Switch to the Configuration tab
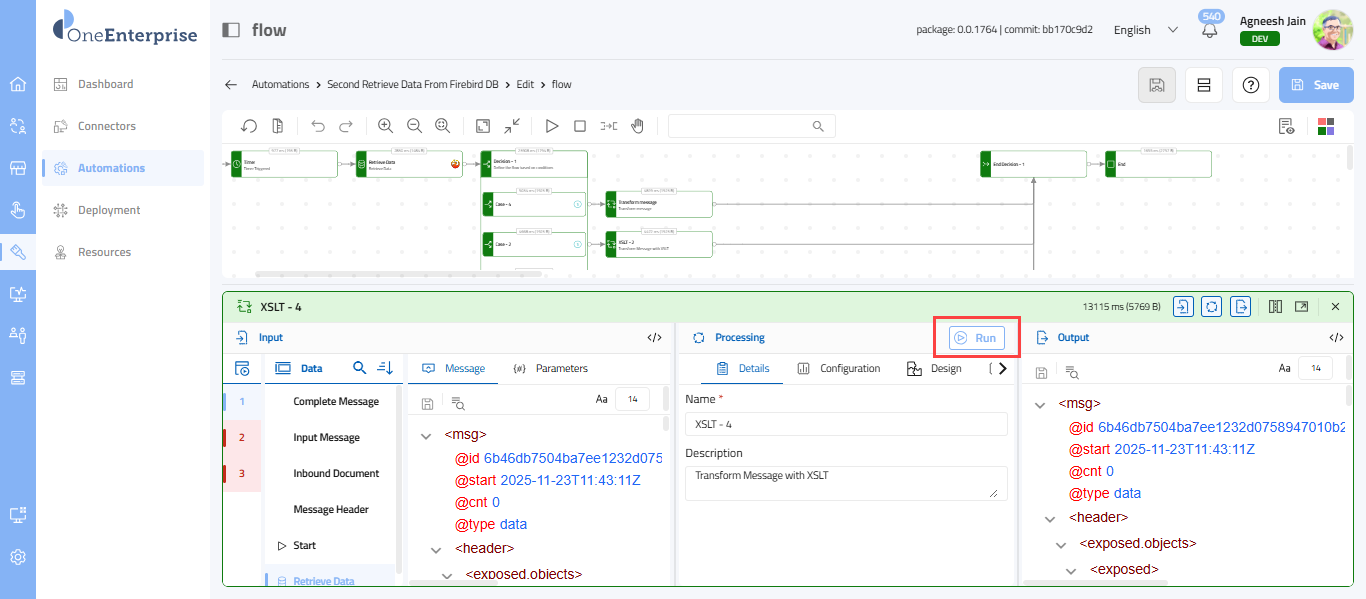The image size is (1366, 599). pos(838,368)
